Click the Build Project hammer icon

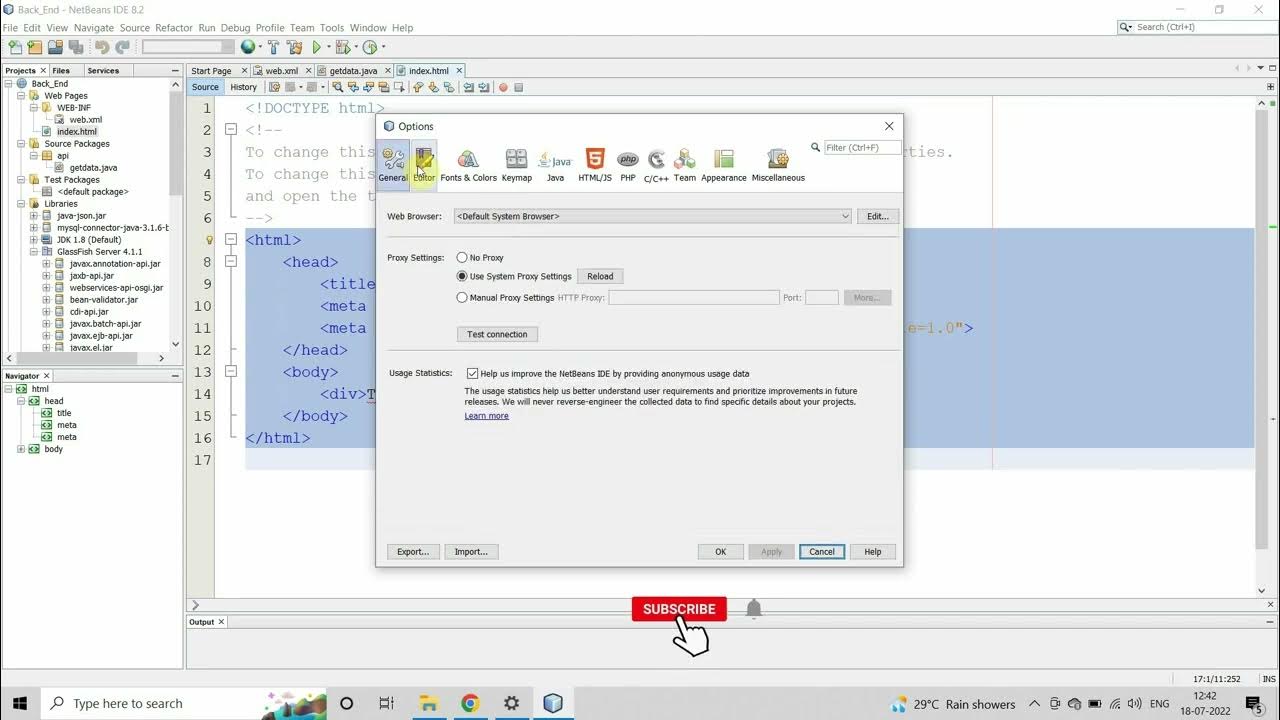(x=273, y=47)
